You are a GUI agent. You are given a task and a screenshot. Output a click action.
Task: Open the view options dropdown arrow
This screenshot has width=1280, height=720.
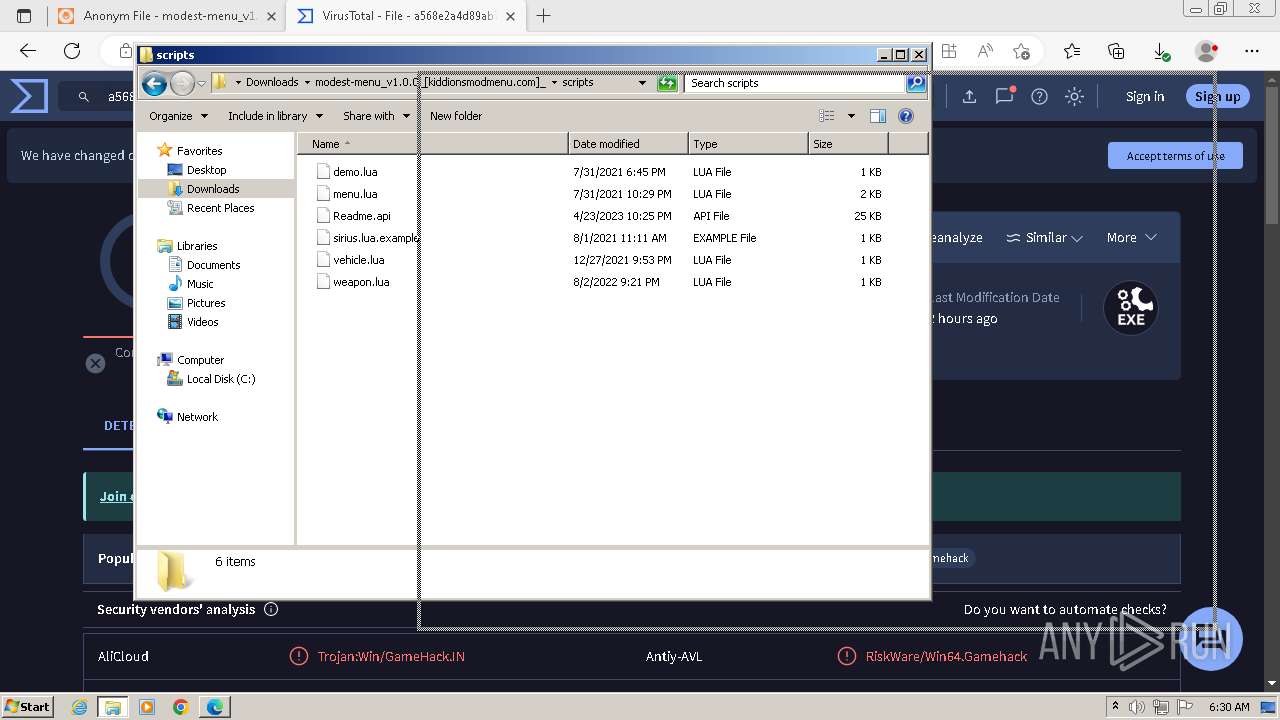click(851, 116)
